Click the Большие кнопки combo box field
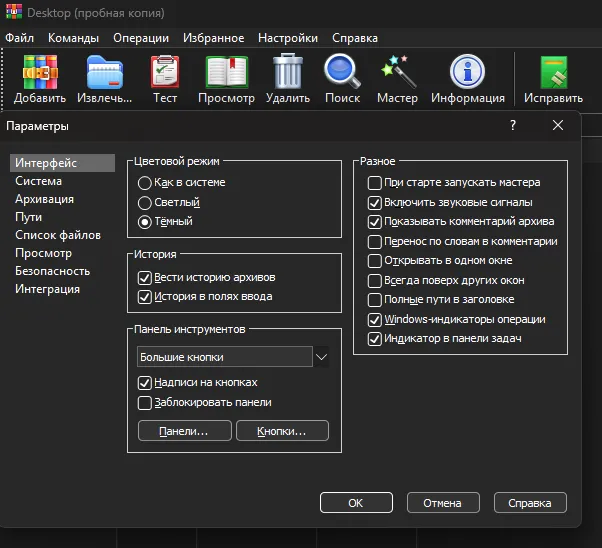This screenshot has height=548, width=602. [225, 357]
